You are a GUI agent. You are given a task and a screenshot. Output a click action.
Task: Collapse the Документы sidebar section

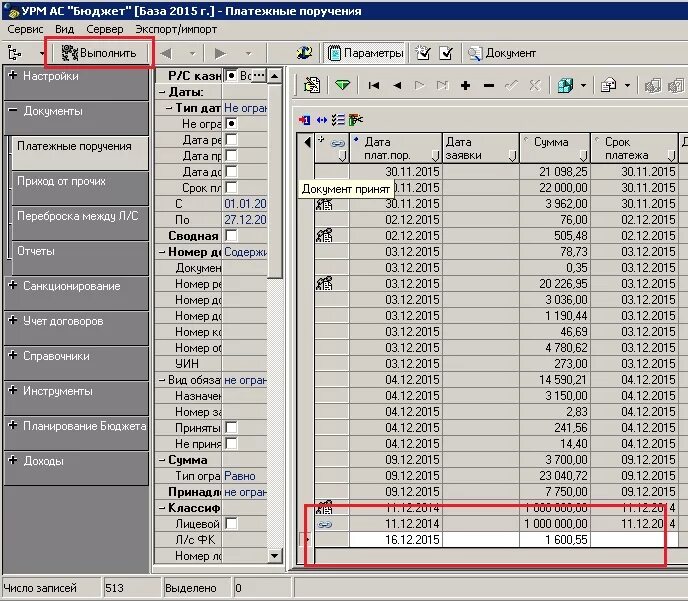tap(13, 110)
